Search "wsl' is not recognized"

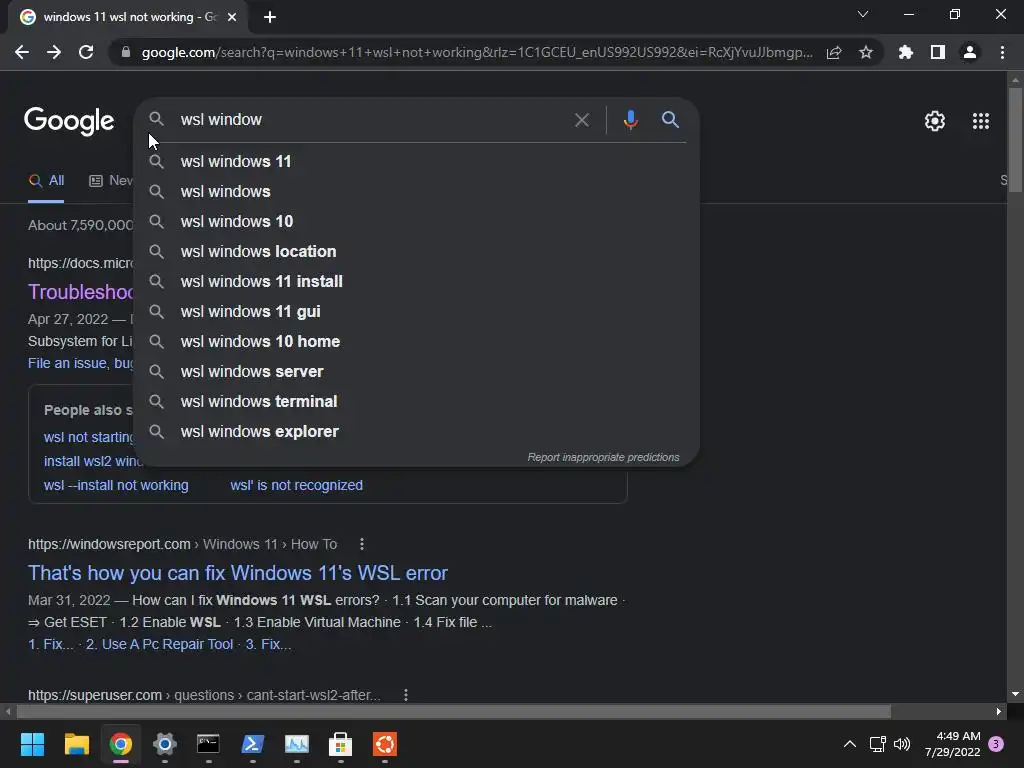click(x=296, y=485)
